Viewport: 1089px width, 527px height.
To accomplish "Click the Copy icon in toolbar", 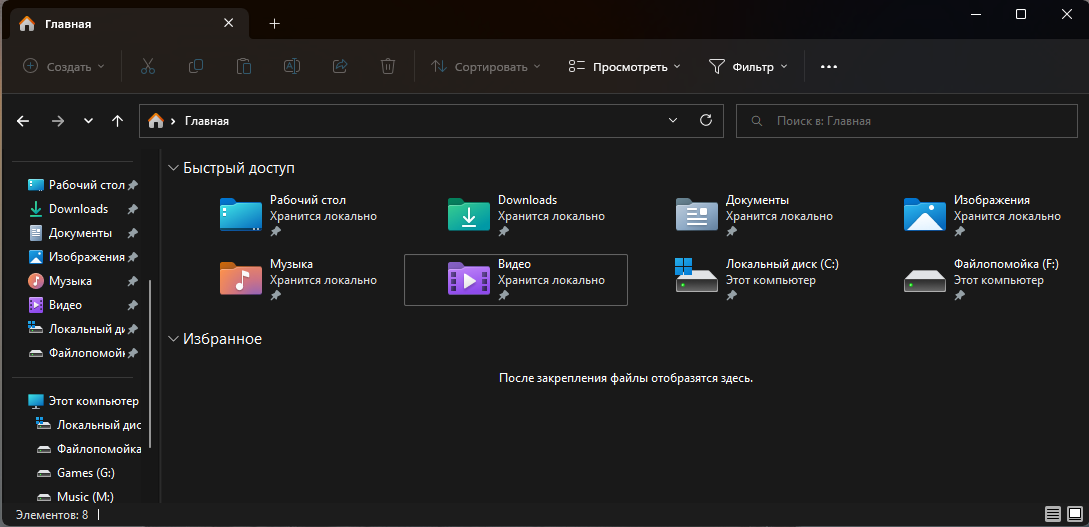I will coord(196,67).
